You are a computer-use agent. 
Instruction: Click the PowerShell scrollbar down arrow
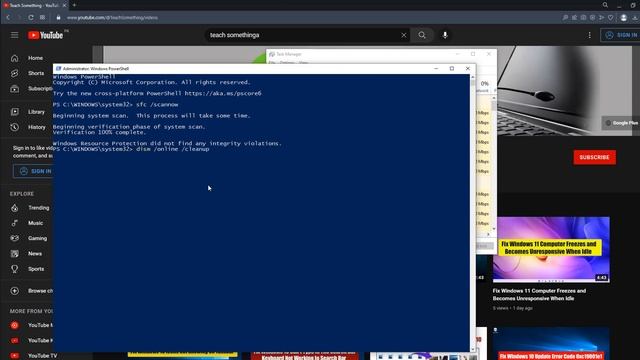473,349
